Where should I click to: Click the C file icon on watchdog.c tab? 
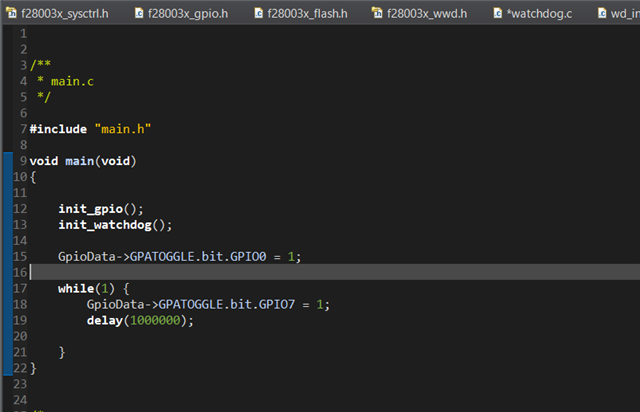(x=497, y=14)
